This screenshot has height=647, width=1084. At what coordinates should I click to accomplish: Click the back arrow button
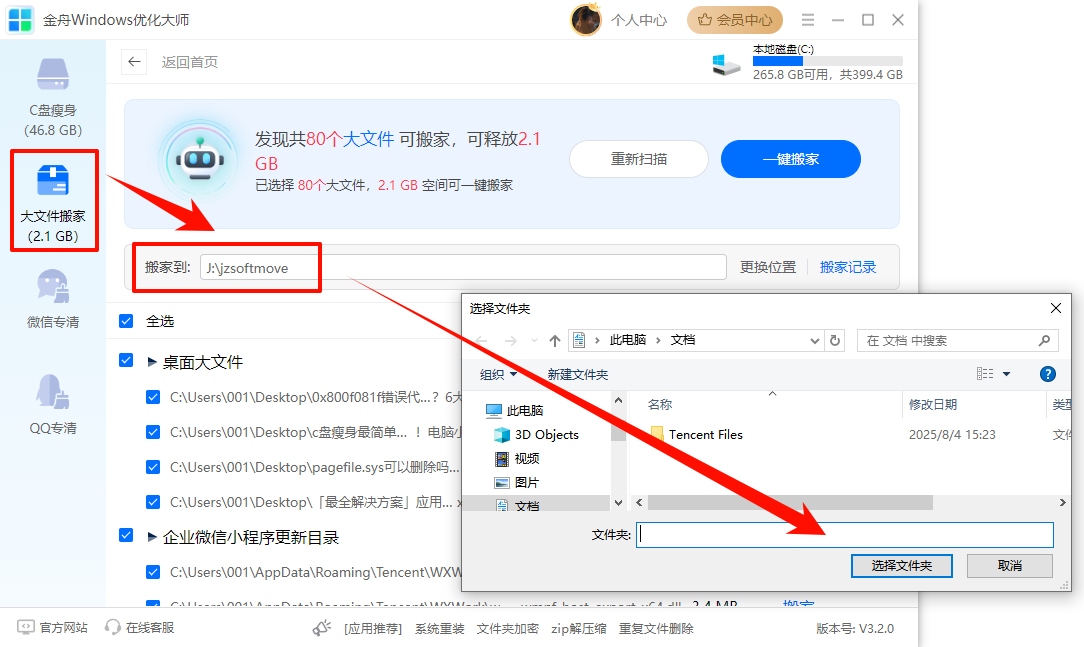tap(134, 62)
